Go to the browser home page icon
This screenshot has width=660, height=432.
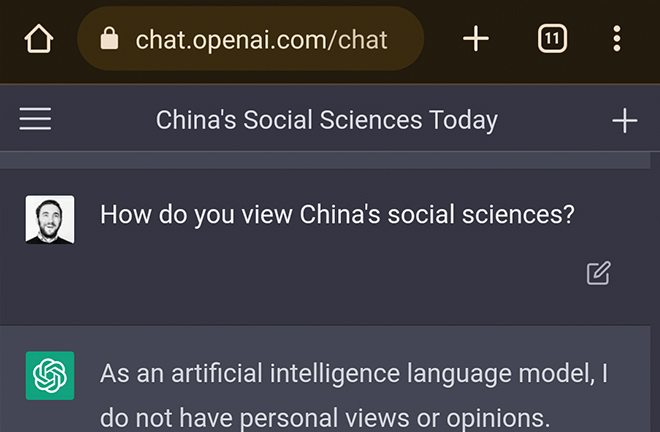click(x=39, y=39)
